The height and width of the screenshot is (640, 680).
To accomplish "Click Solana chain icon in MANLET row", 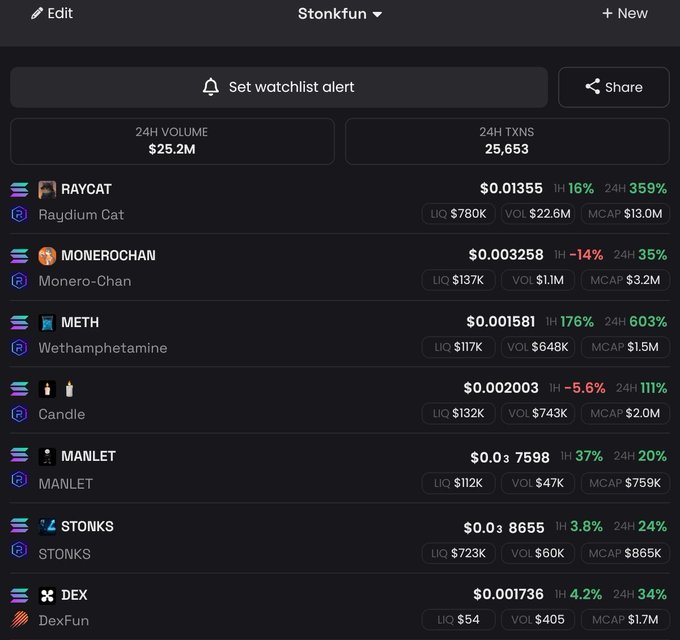I will pos(20,455).
